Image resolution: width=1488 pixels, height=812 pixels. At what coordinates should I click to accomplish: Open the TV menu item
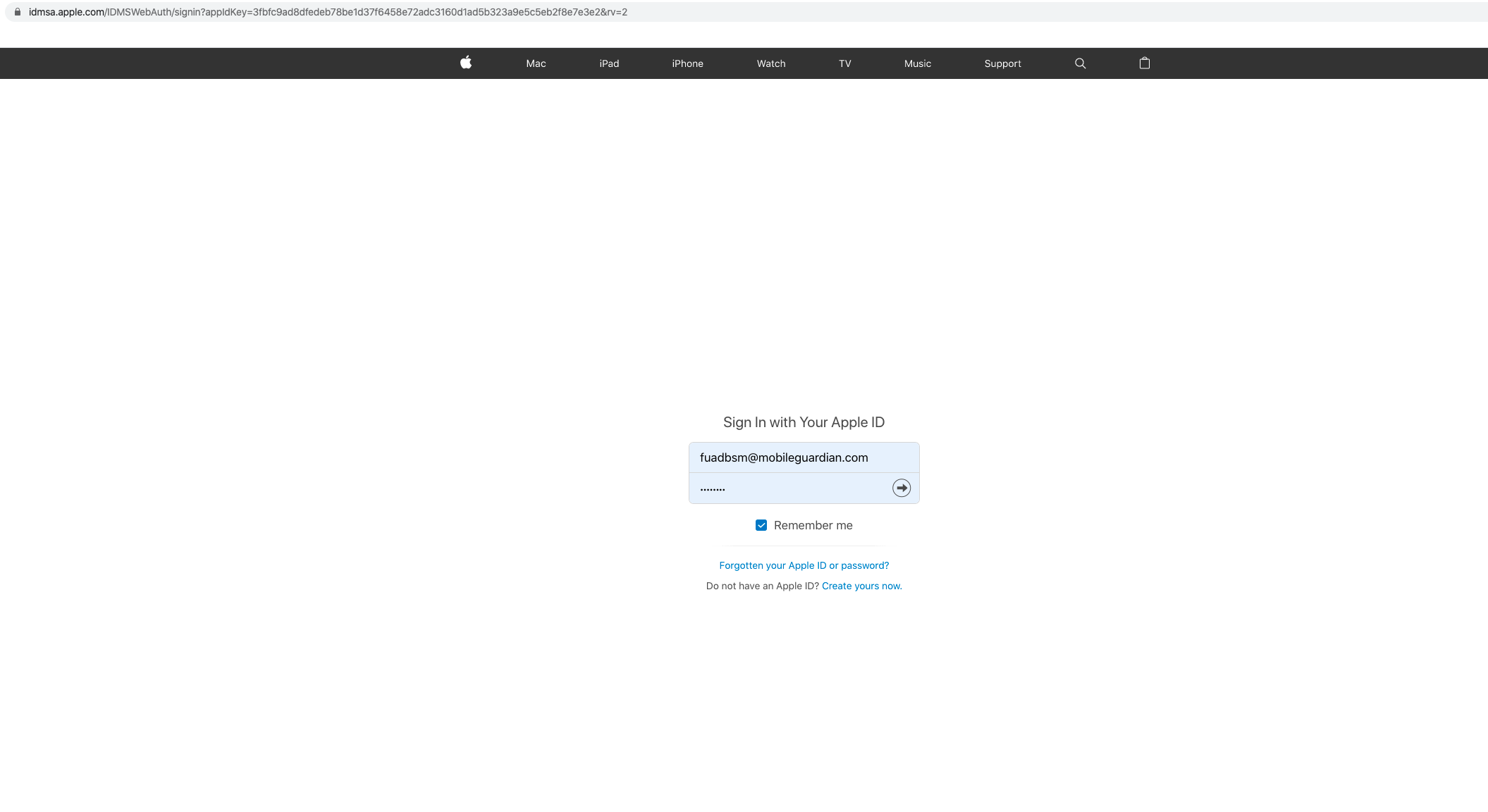(845, 63)
